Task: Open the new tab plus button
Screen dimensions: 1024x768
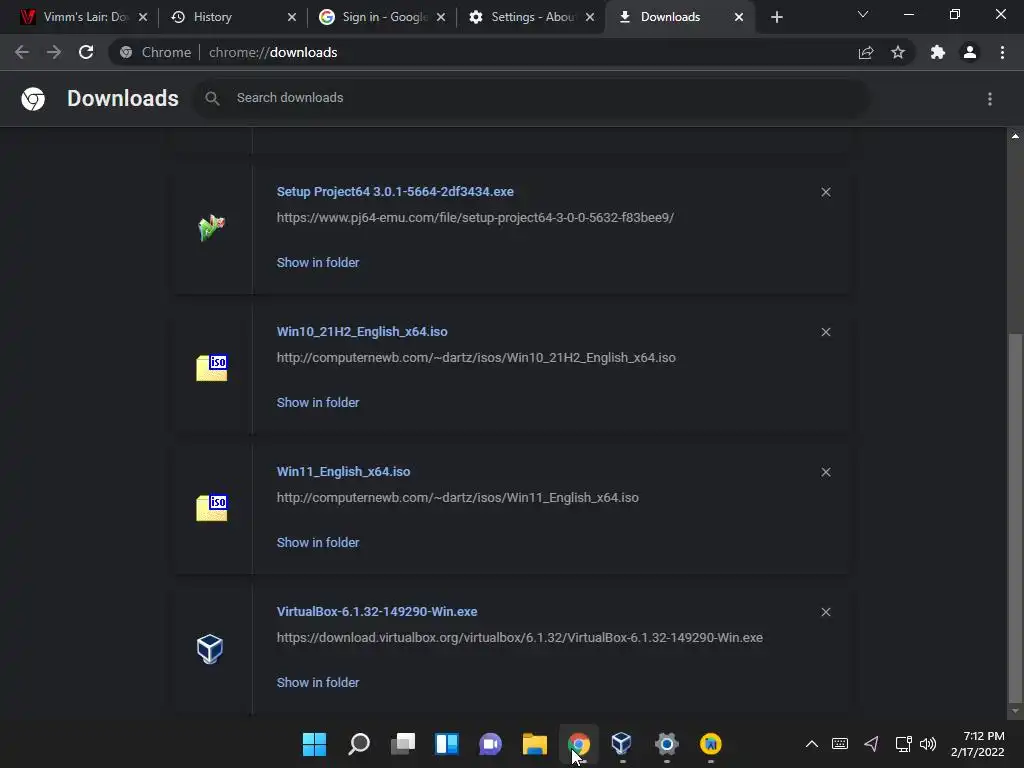Action: point(776,17)
